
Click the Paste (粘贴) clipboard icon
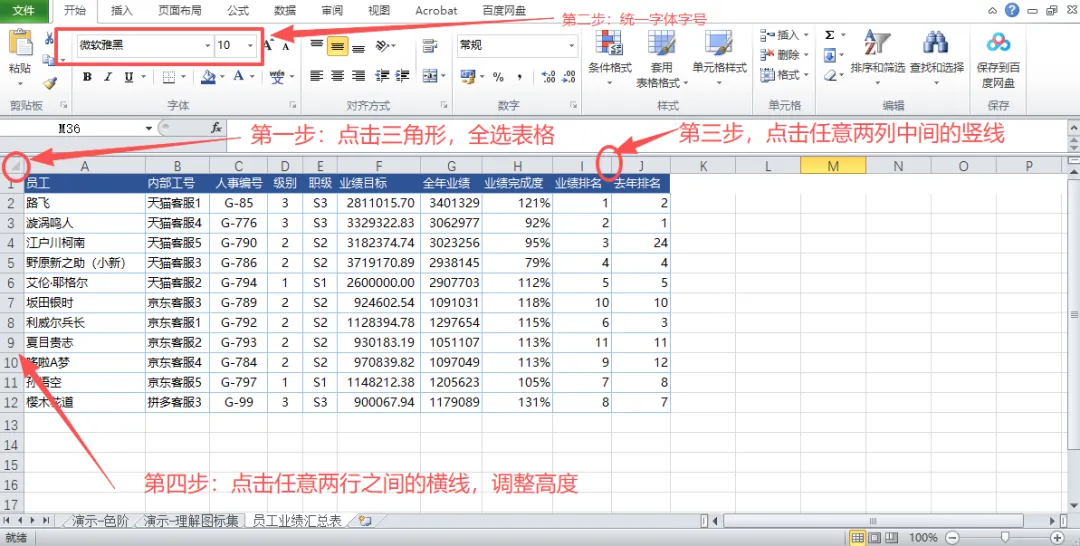20,43
